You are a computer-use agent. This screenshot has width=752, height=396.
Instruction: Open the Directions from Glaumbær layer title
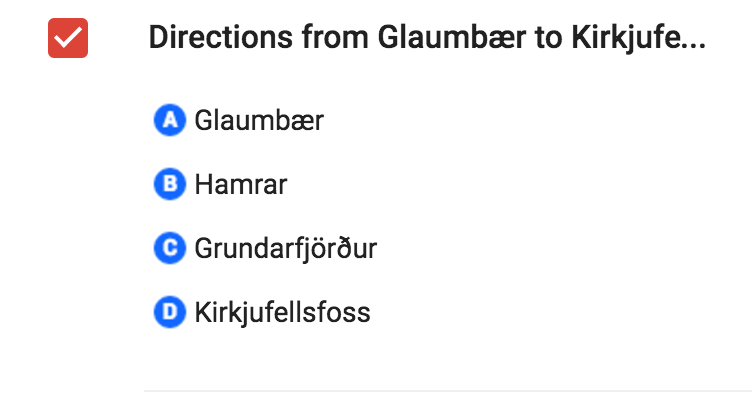pyautogui.click(x=427, y=38)
